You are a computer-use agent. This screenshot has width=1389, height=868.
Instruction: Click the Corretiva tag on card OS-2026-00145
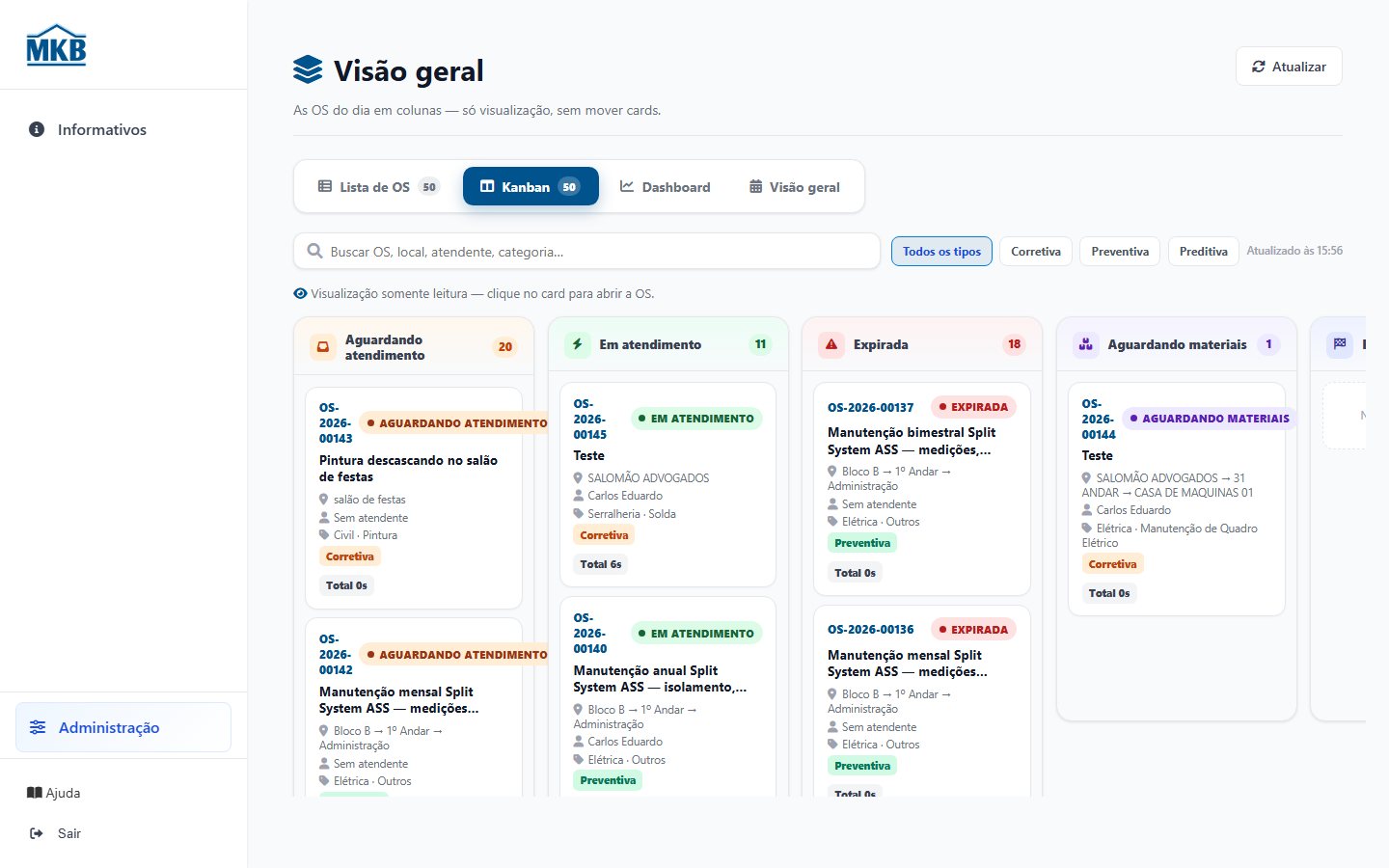[x=604, y=535]
